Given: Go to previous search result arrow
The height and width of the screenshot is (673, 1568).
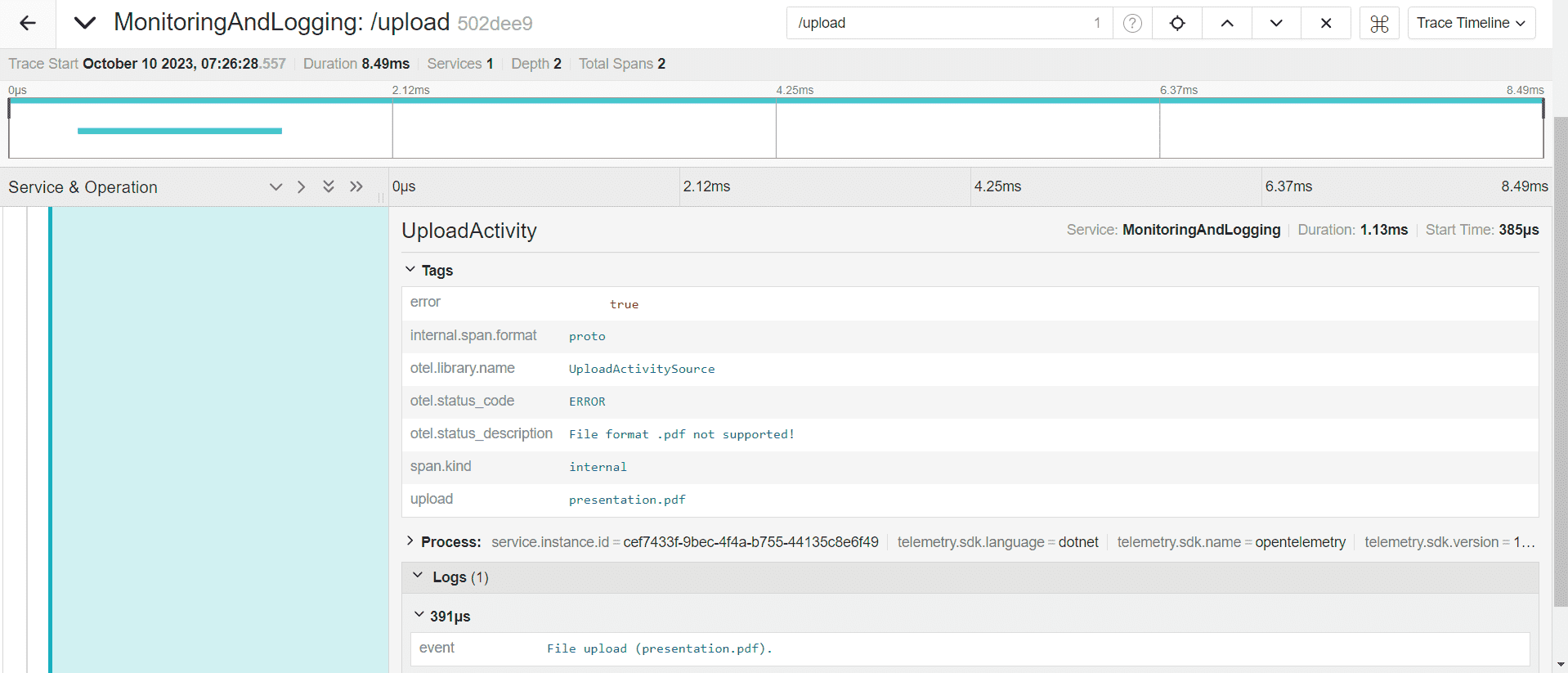Looking at the screenshot, I should pyautogui.click(x=1227, y=23).
